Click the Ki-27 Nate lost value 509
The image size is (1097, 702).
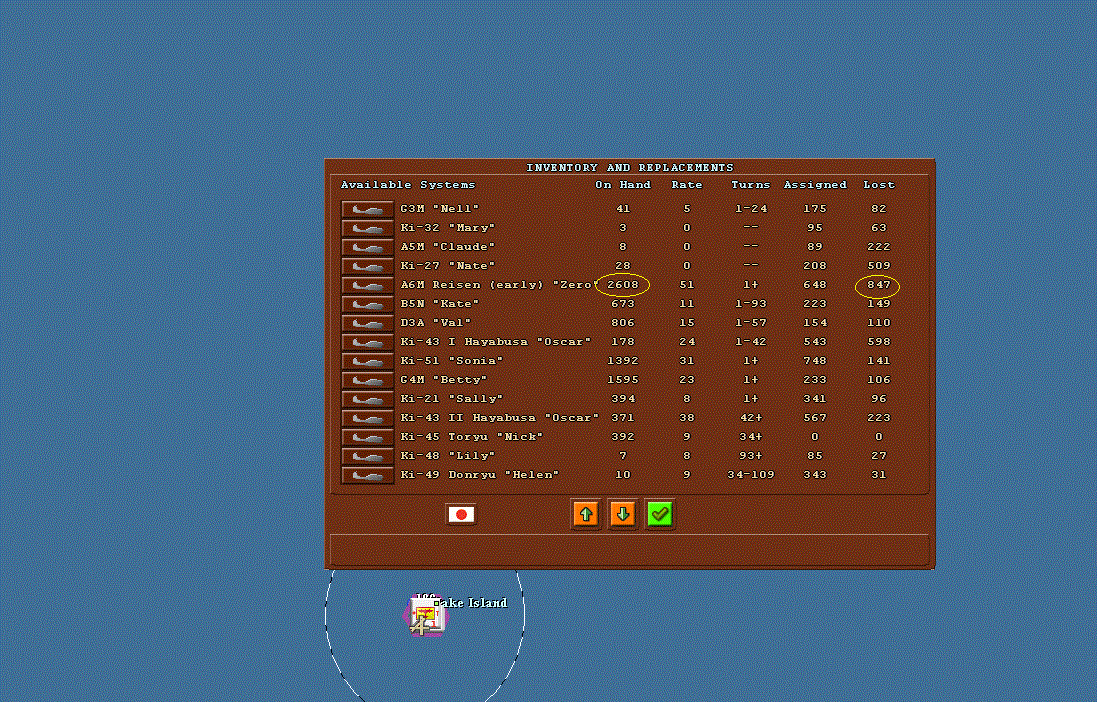[x=879, y=265]
